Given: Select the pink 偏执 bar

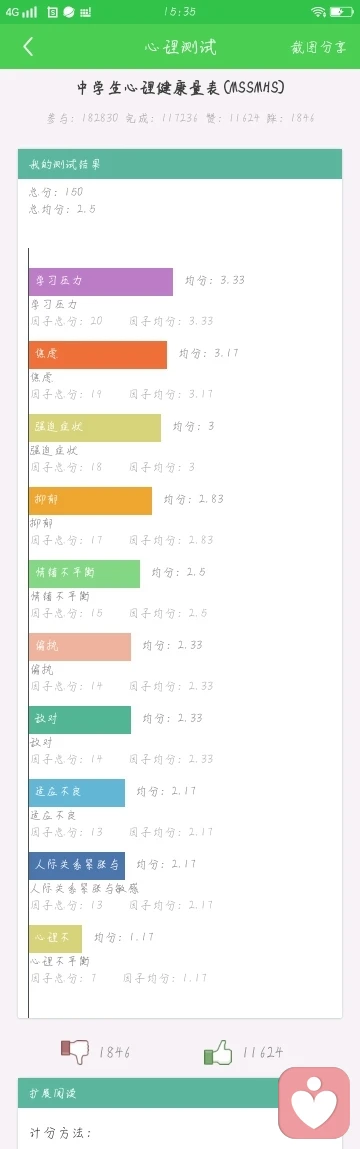Looking at the screenshot, I should click(80, 646).
